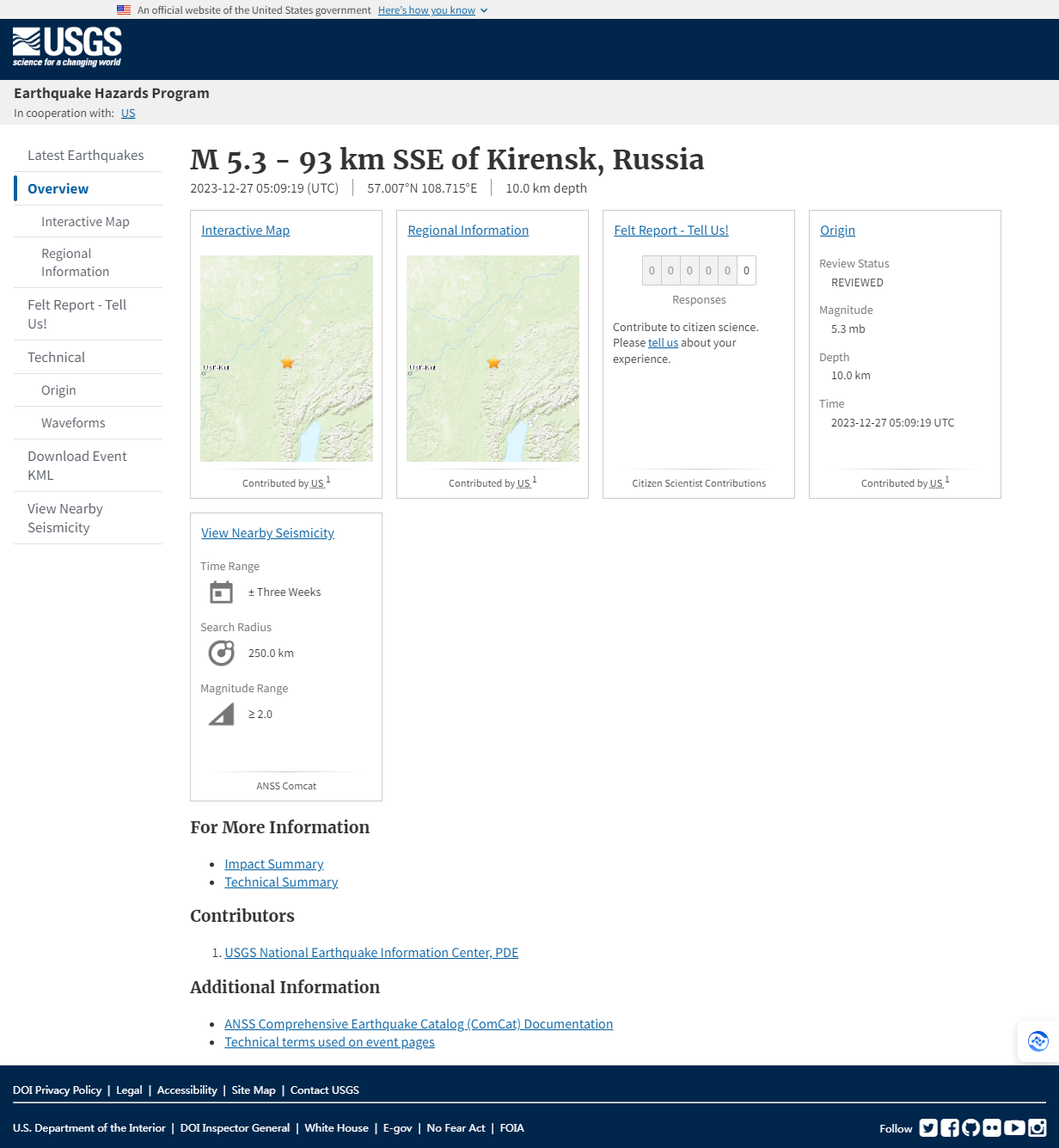Open 'Here's how you know' link
Screen dimensions: 1059x1148
click(426, 10)
